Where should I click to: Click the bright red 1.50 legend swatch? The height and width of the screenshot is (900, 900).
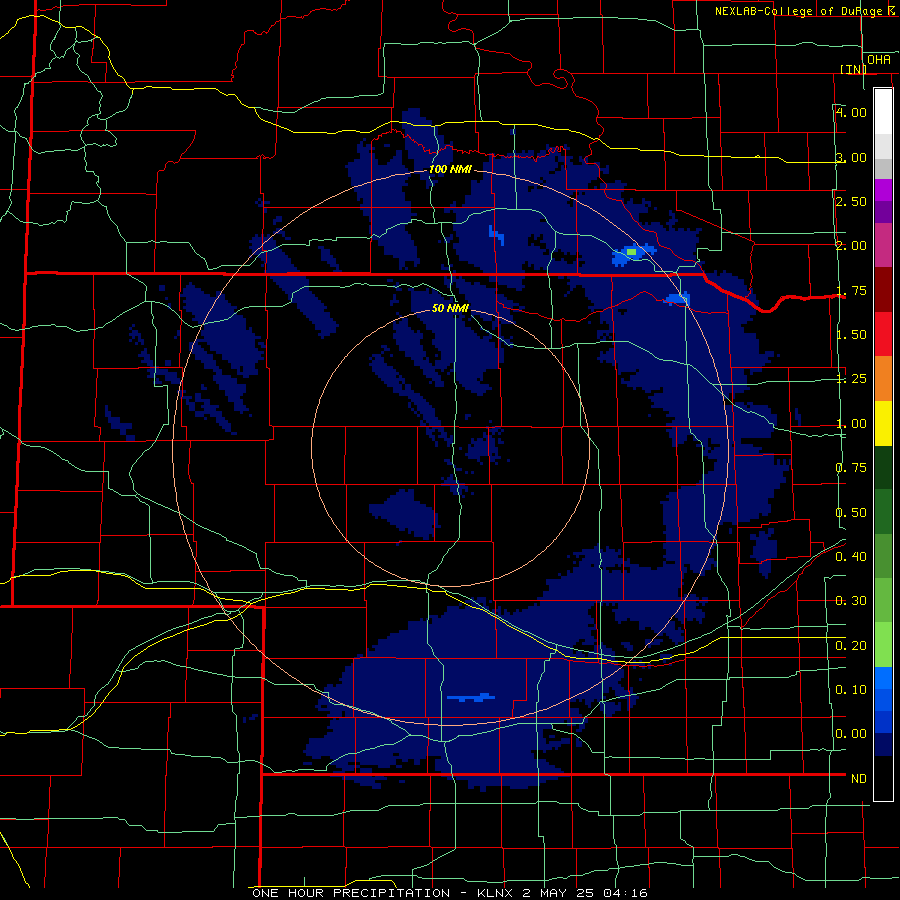point(883,334)
